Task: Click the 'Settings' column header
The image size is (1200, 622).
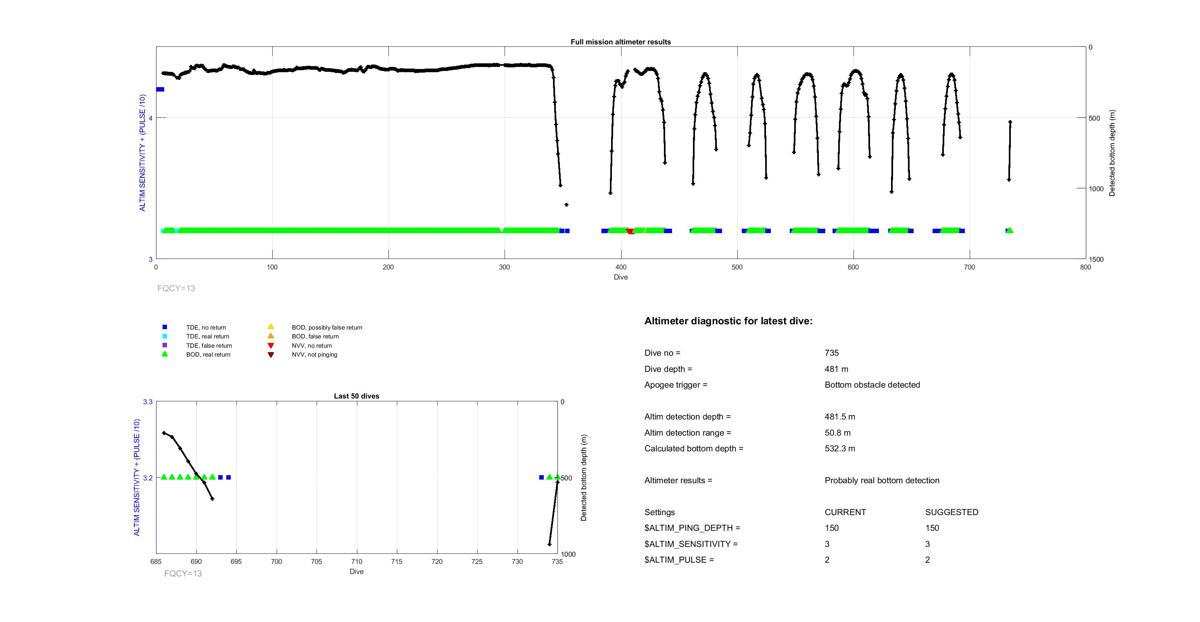Action: pyautogui.click(x=660, y=512)
